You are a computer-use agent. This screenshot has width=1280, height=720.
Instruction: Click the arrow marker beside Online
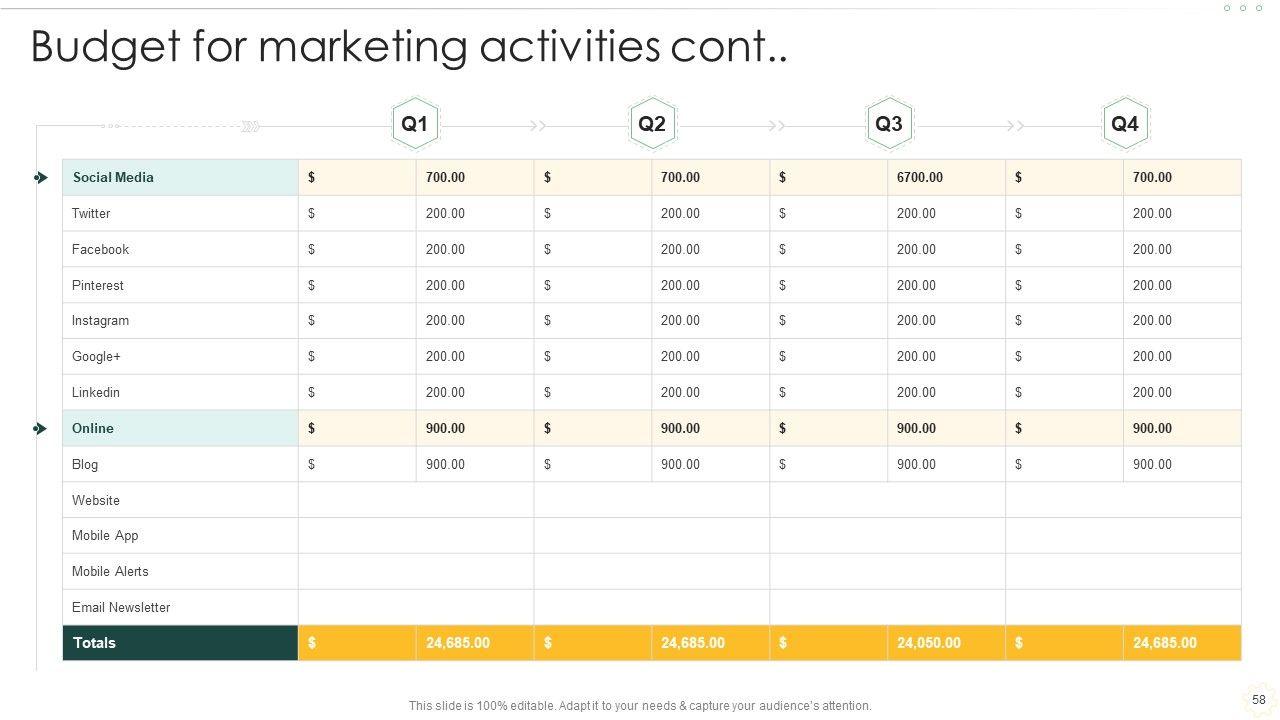tap(40, 429)
